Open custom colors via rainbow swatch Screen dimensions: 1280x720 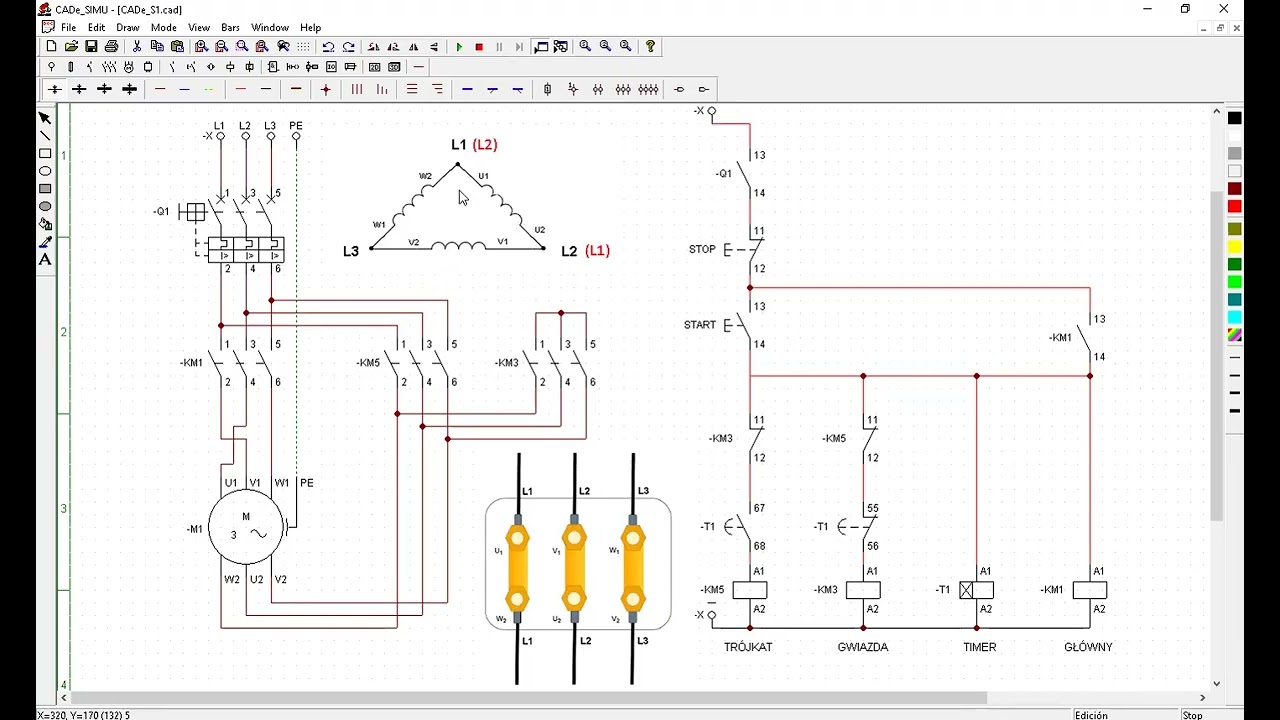(1235, 335)
